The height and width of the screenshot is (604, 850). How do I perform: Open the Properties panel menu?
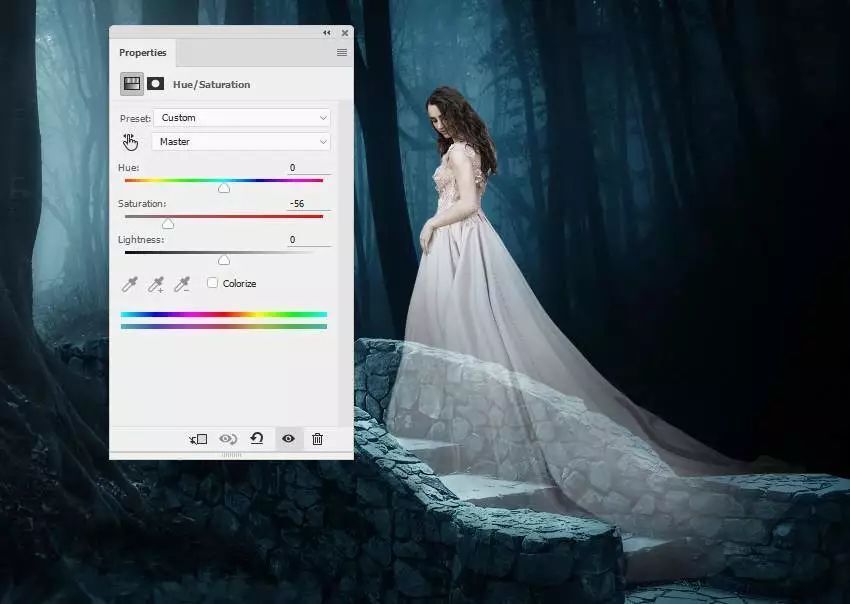click(342, 52)
